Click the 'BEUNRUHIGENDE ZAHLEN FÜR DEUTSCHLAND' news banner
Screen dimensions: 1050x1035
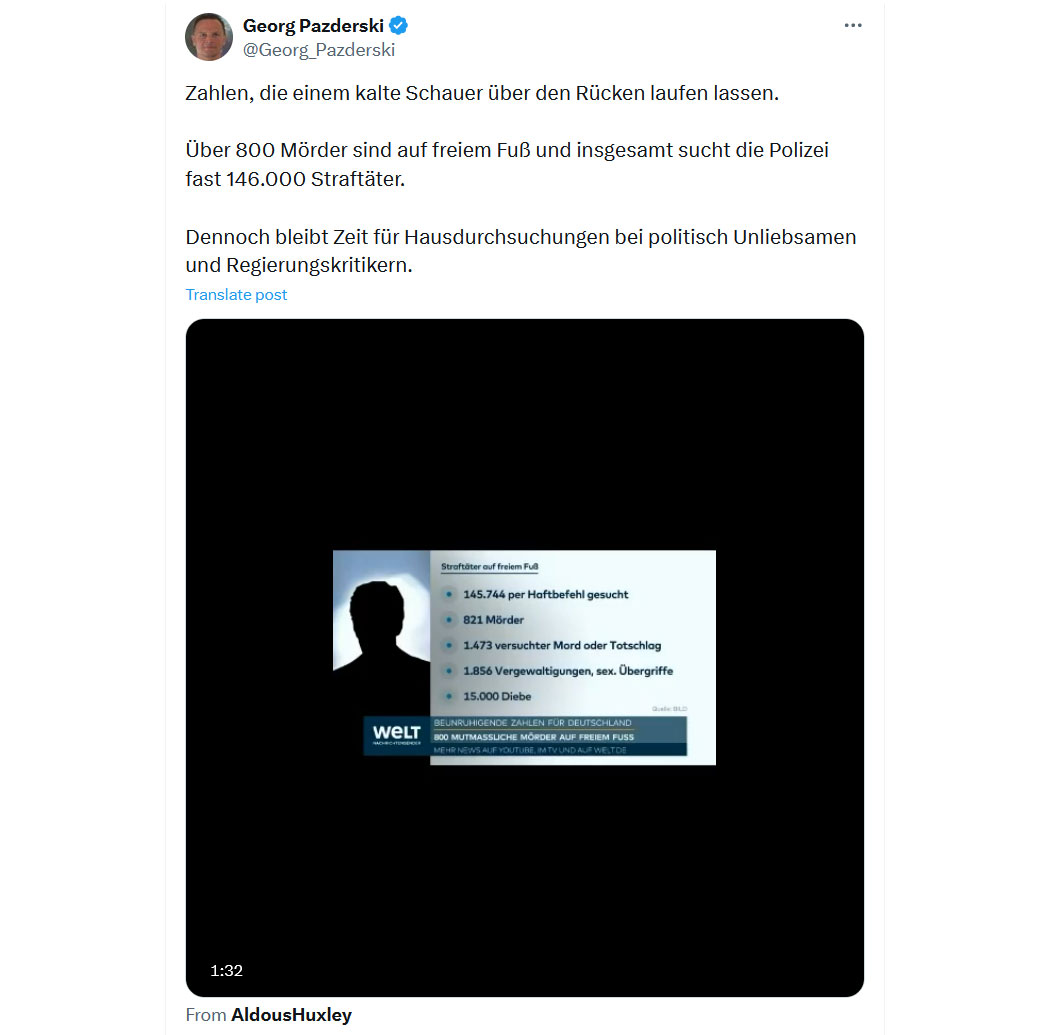pyautogui.click(x=532, y=723)
